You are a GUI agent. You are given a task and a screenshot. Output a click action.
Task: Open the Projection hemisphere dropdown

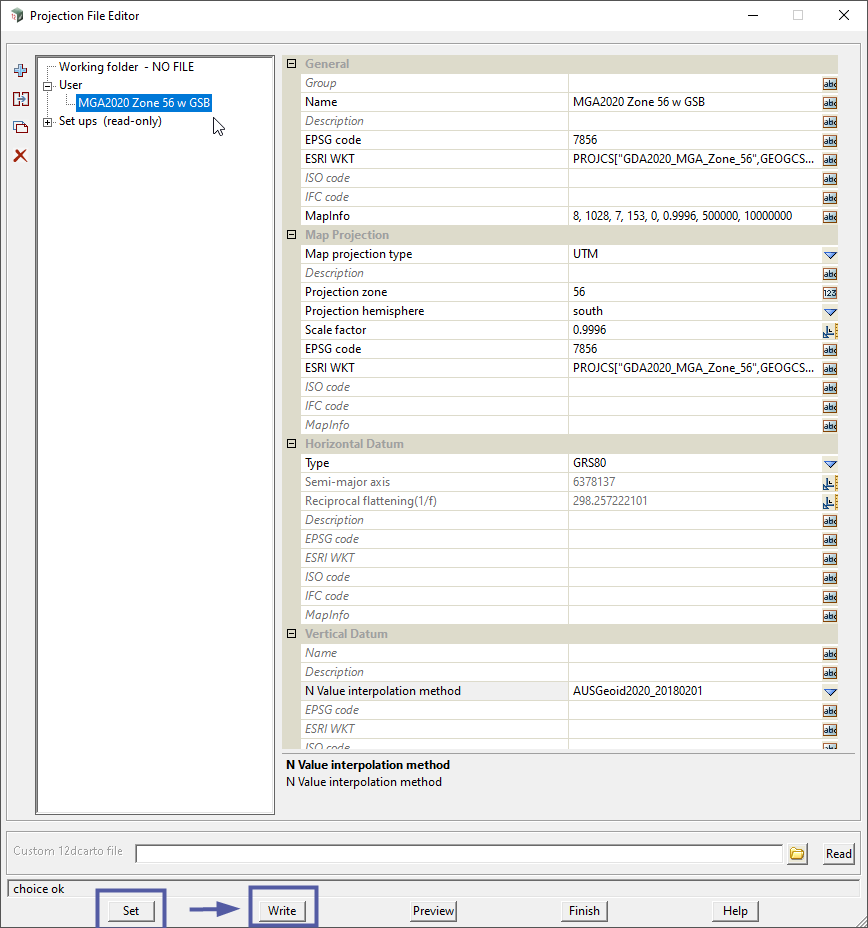(x=829, y=311)
